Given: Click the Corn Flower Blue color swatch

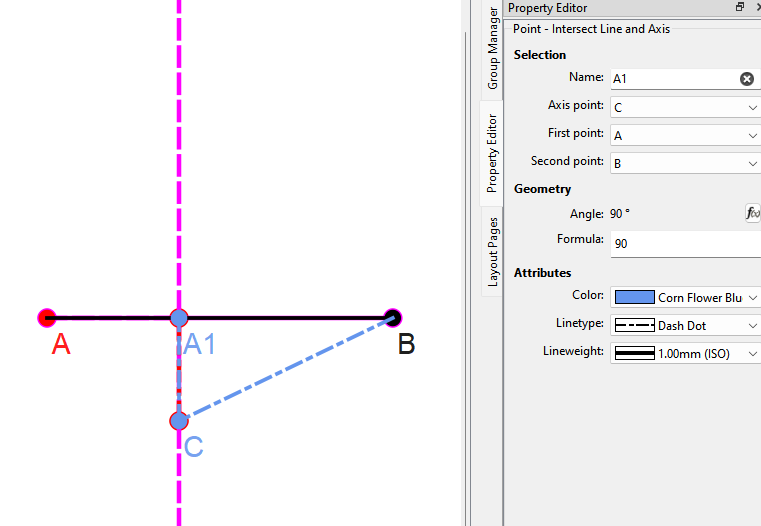Looking at the screenshot, I should 634,298.
